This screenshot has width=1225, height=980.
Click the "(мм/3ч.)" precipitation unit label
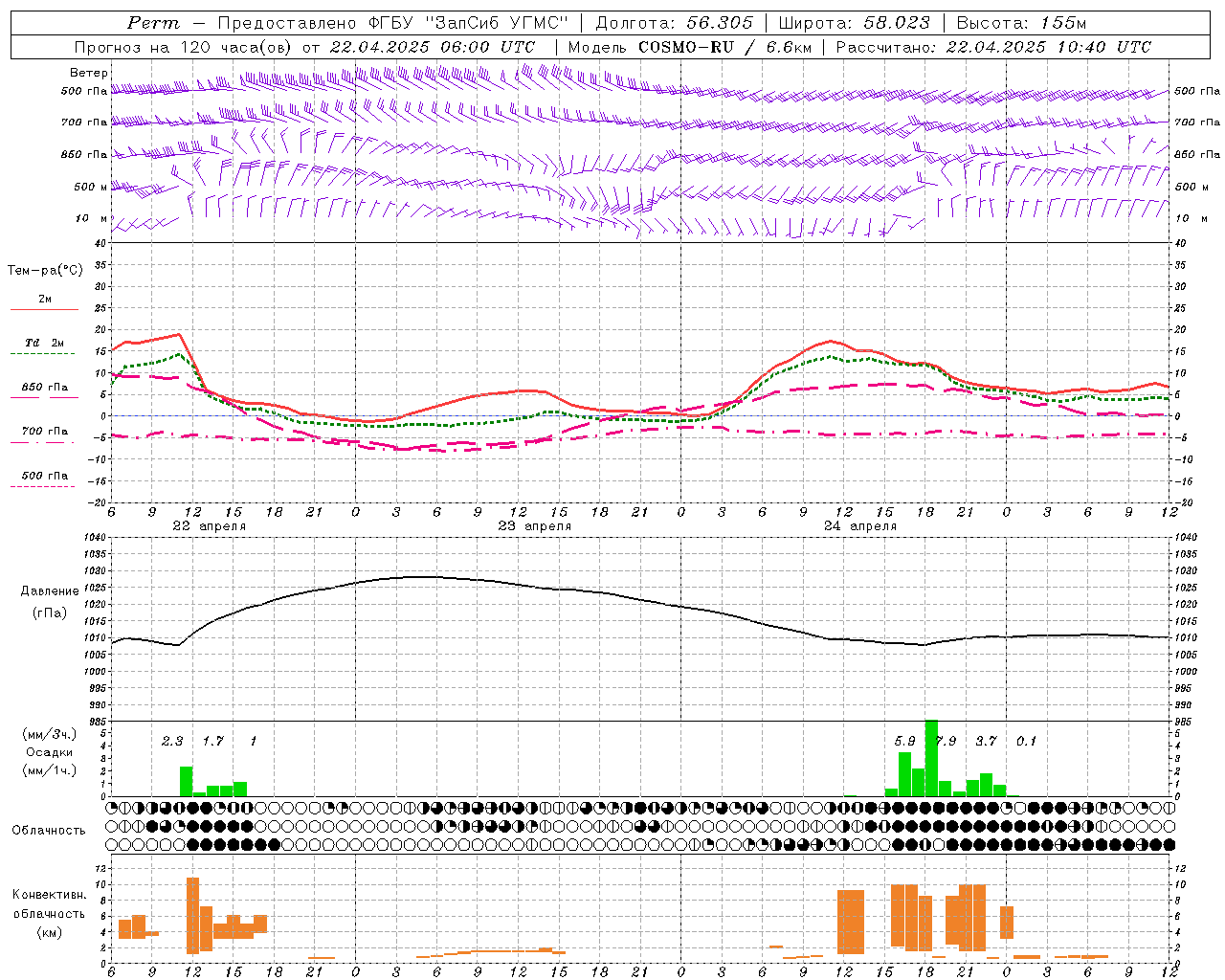point(49,734)
